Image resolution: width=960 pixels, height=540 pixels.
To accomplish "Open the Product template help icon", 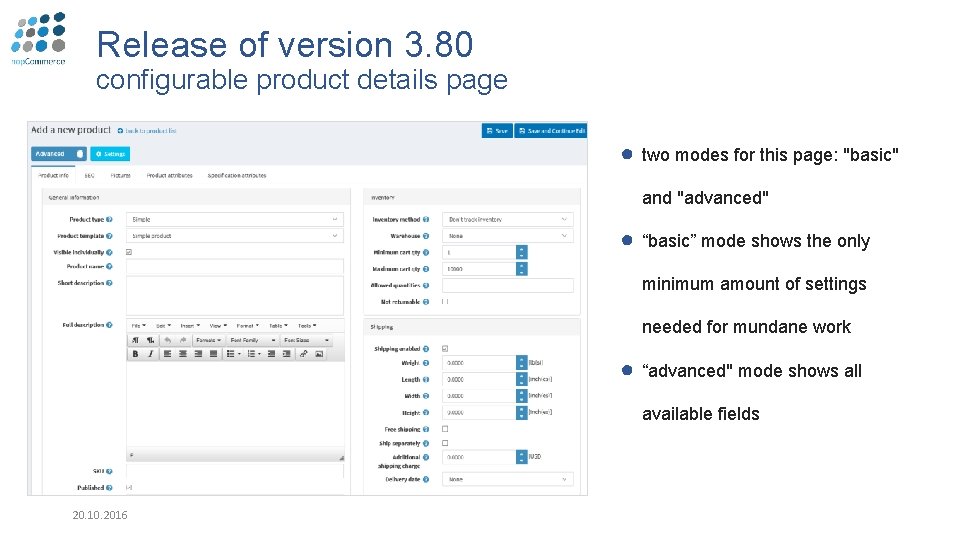I will 109,236.
